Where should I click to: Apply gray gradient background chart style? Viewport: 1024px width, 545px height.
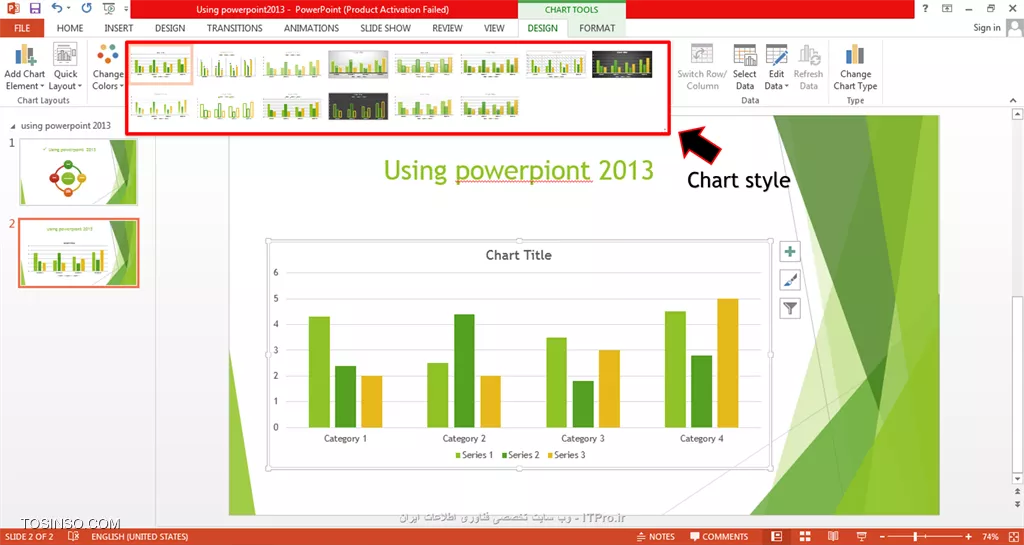358,65
